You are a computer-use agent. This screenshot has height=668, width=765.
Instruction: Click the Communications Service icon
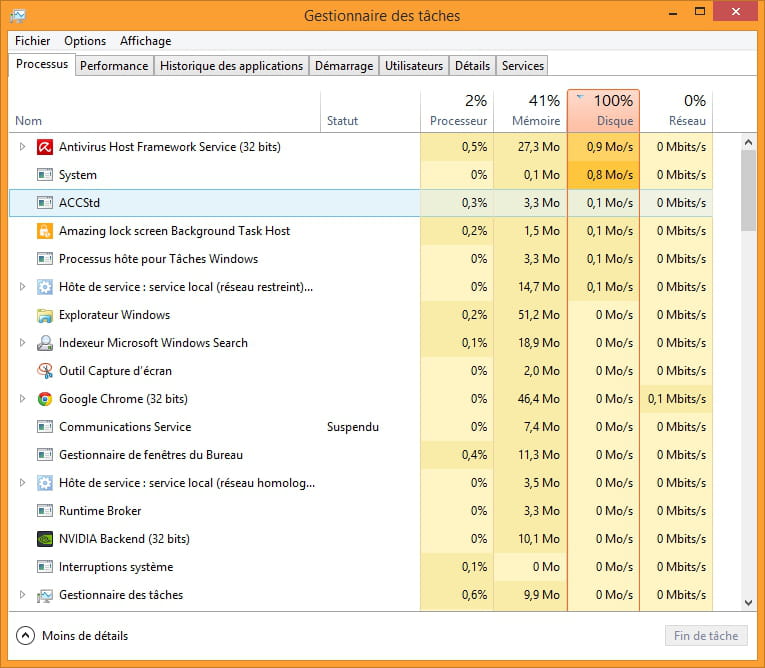pos(45,427)
